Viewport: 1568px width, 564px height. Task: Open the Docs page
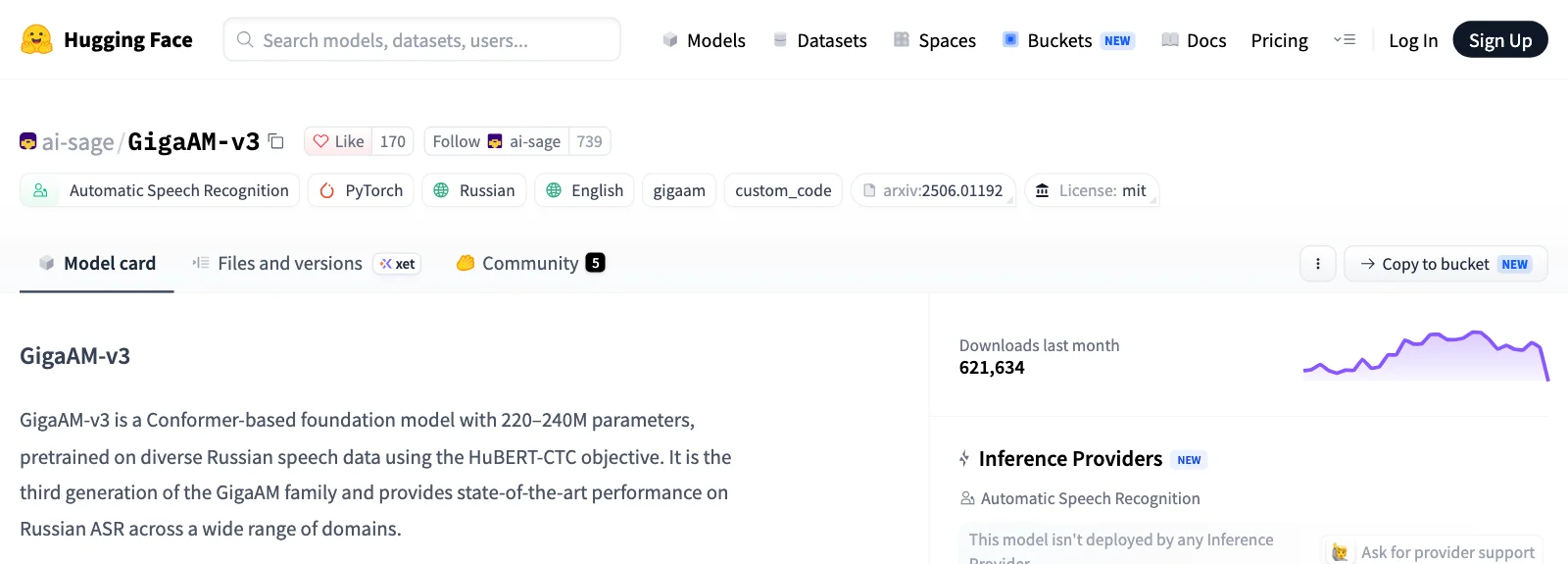click(1194, 40)
